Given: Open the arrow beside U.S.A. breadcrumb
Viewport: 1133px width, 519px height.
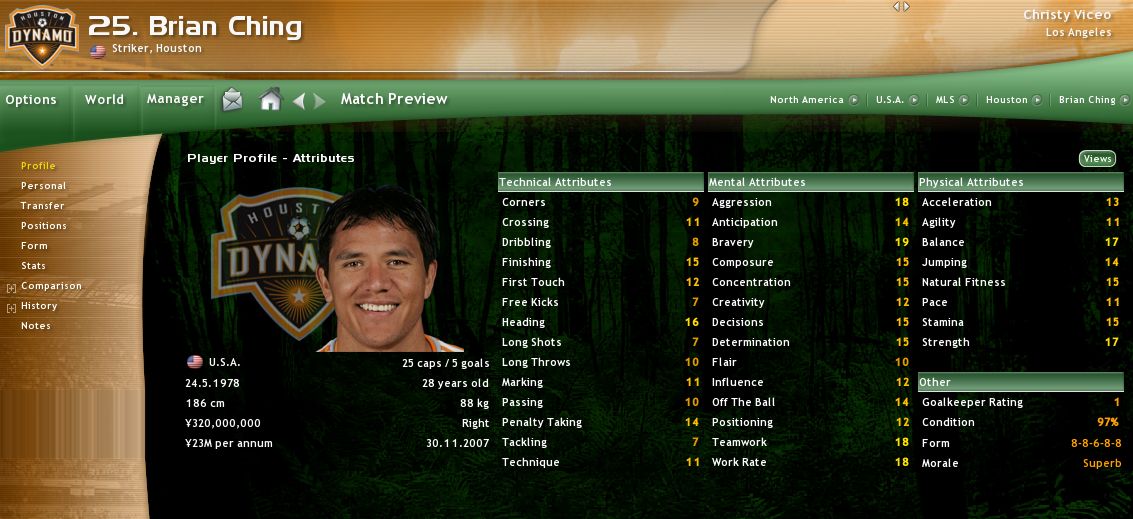Looking at the screenshot, I should point(914,100).
